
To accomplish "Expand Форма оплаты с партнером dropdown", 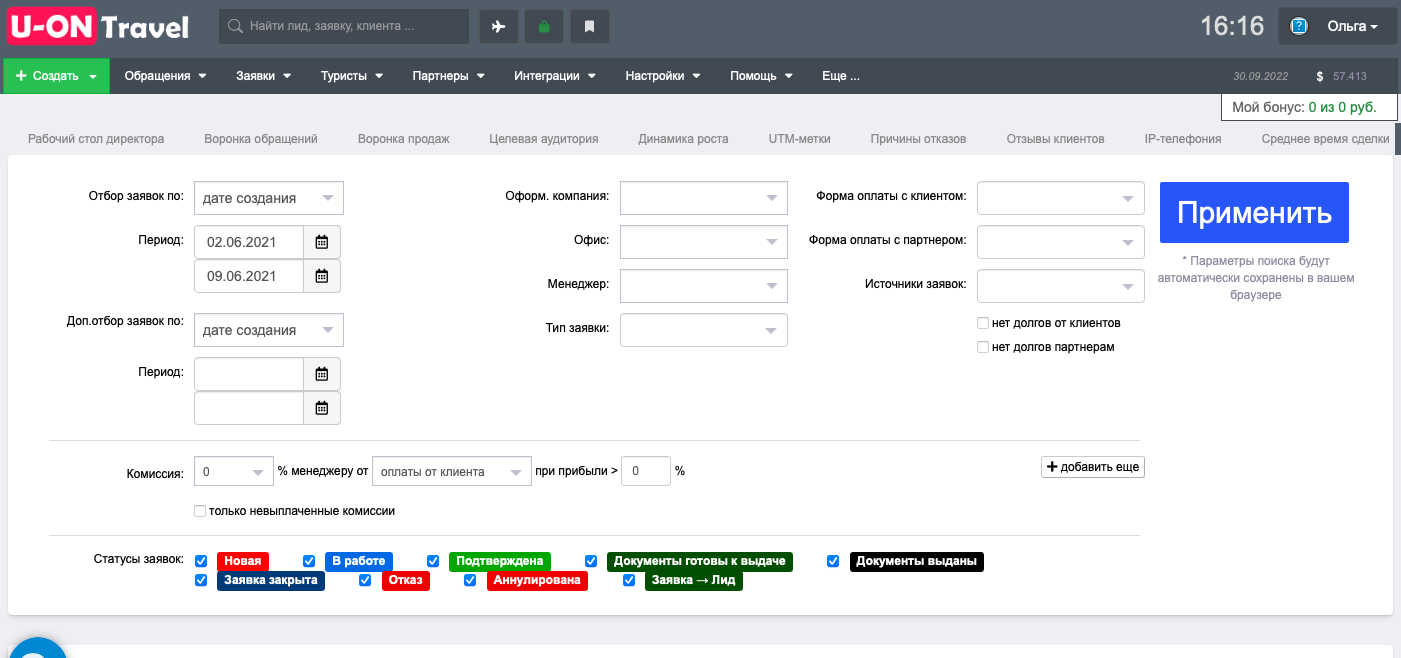I will [x=1061, y=242].
